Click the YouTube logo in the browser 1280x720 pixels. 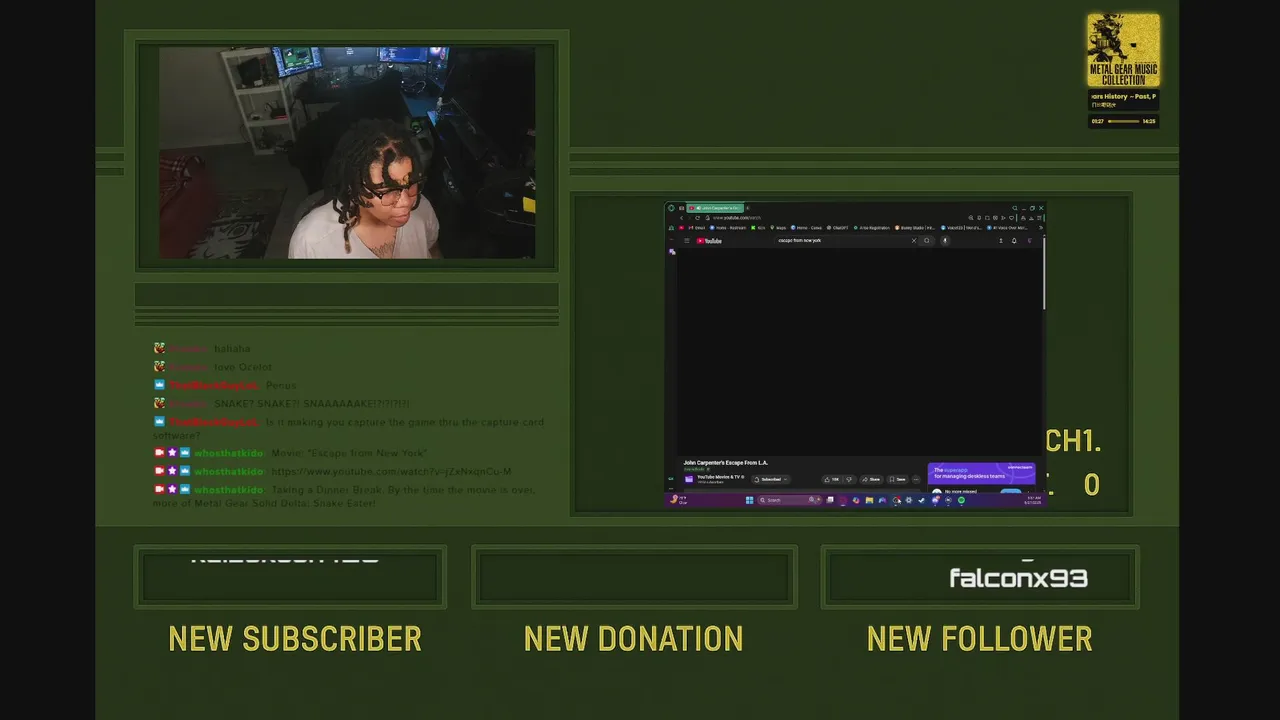709,241
